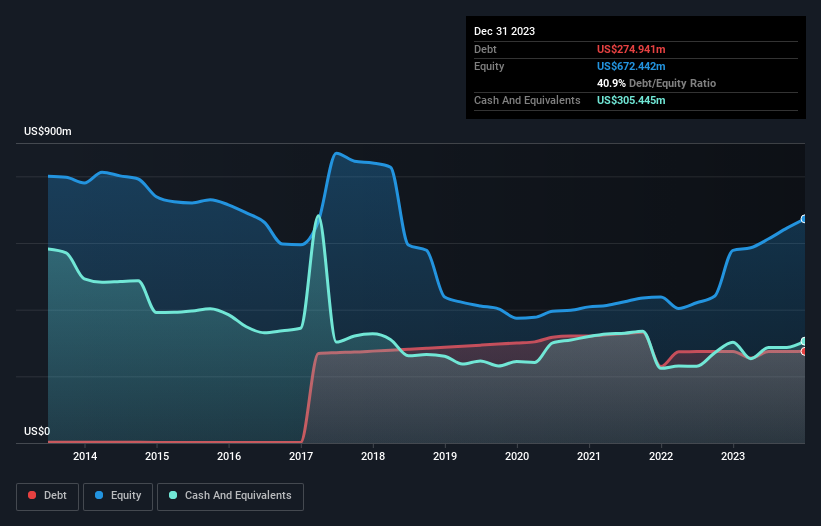Click the US$274.941m debt value
Viewport: 821px width, 526px height.
coord(631,49)
